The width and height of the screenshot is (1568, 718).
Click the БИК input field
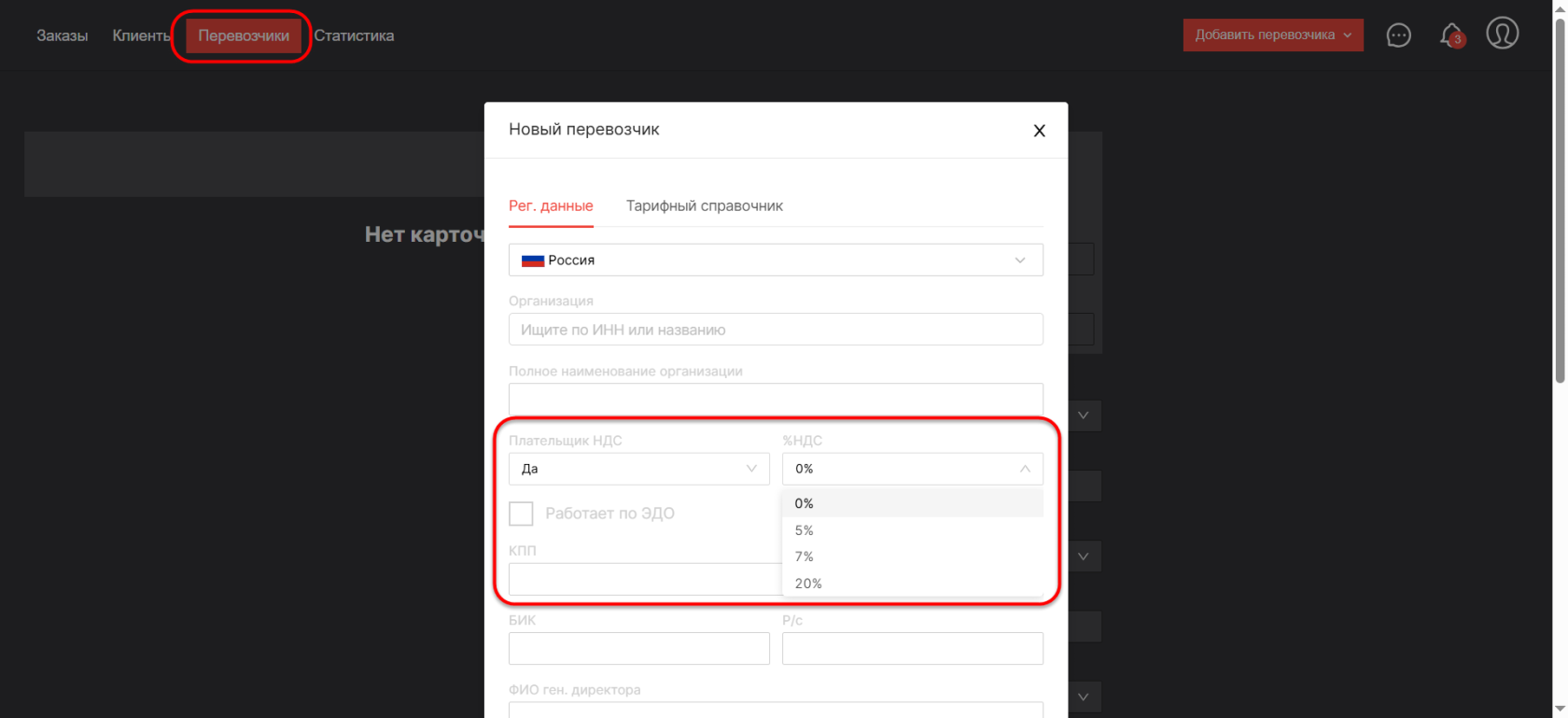coord(638,649)
